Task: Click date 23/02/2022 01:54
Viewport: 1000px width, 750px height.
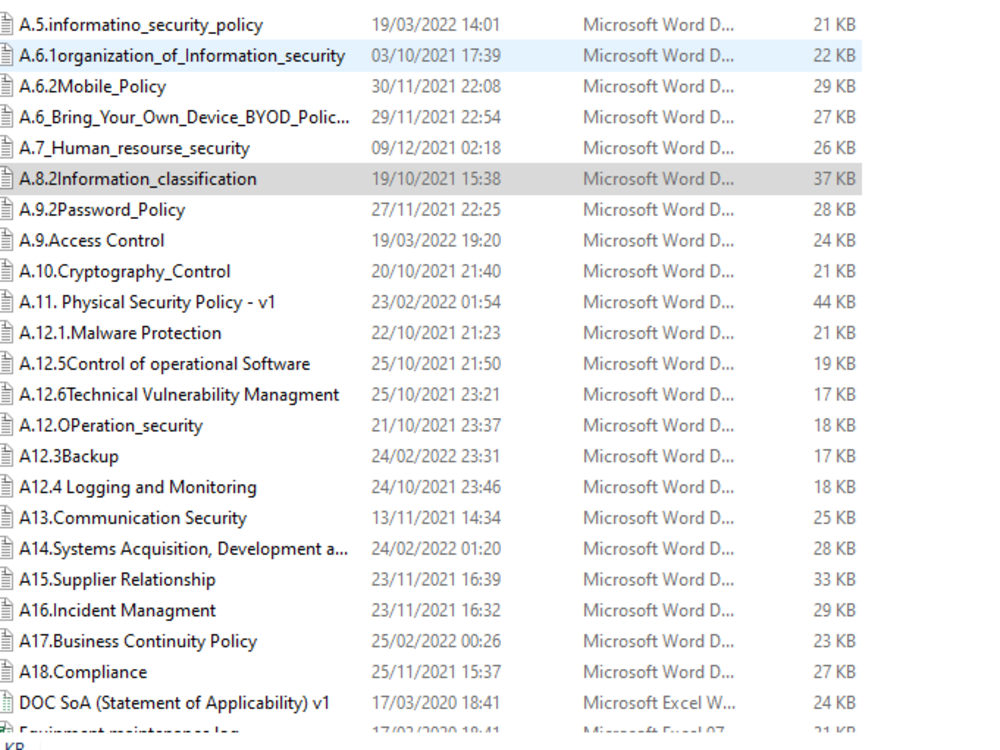Action: [436, 302]
